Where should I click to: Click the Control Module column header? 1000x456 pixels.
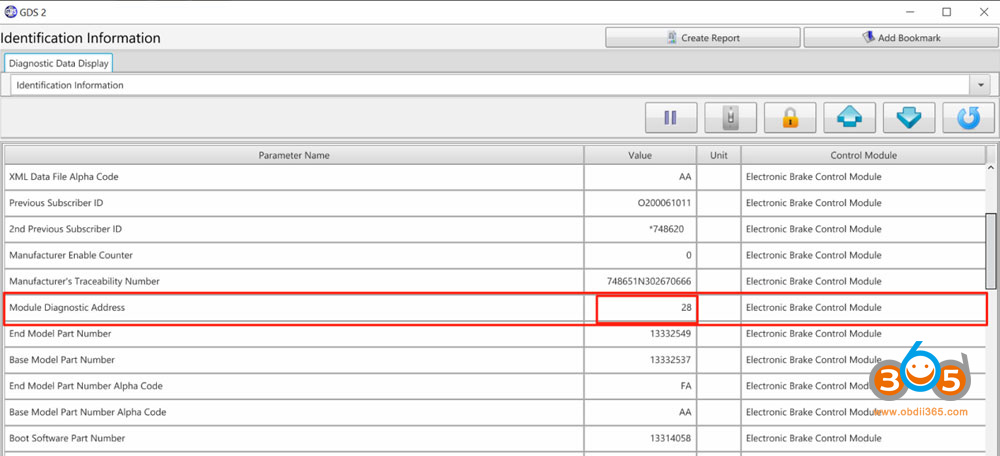click(x=863, y=155)
